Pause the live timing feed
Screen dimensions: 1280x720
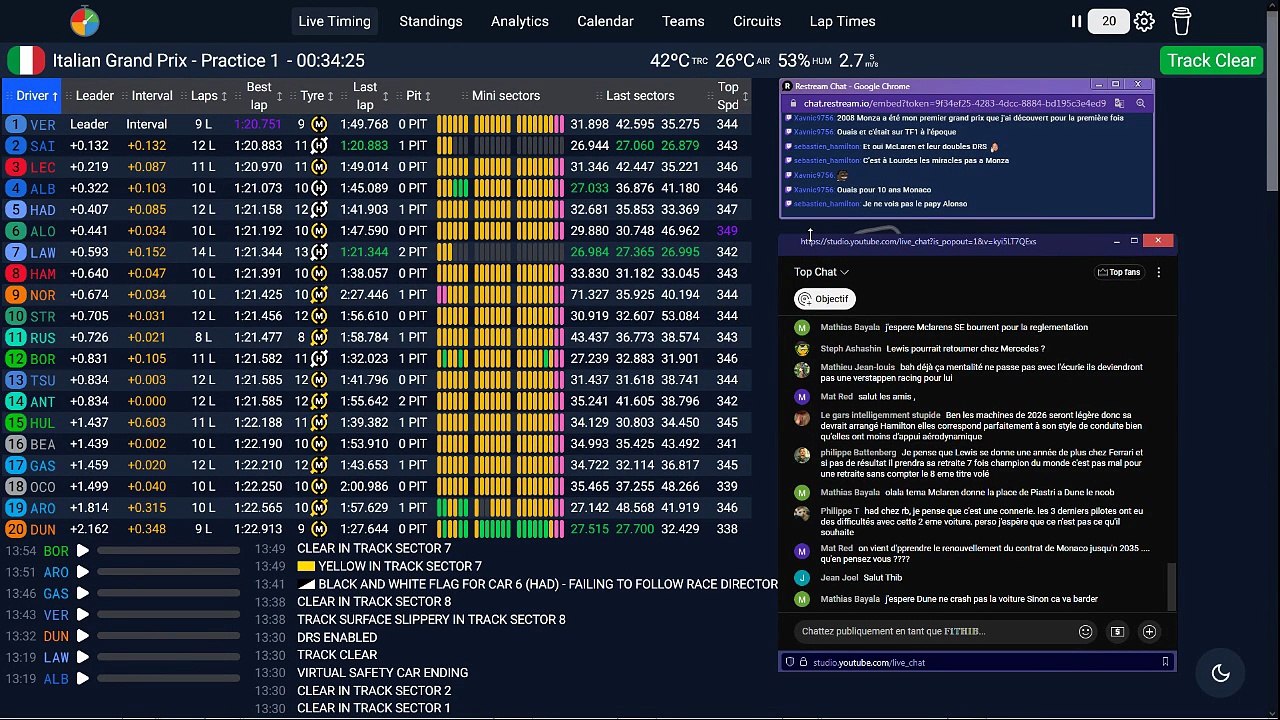(x=1076, y=21)
